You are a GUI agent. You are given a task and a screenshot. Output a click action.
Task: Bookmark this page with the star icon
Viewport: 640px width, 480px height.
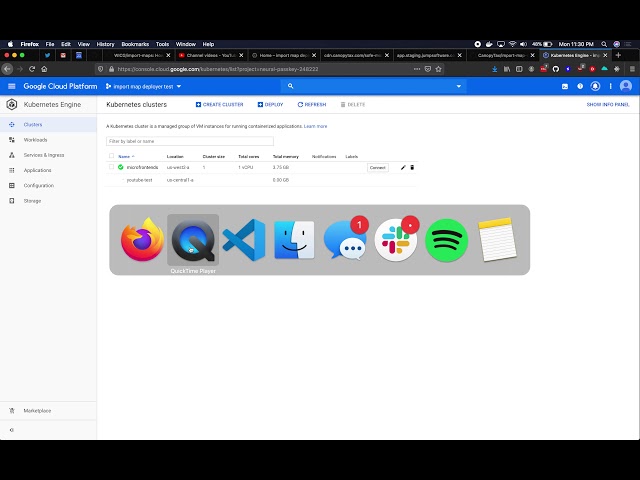(x=438, y=69)
